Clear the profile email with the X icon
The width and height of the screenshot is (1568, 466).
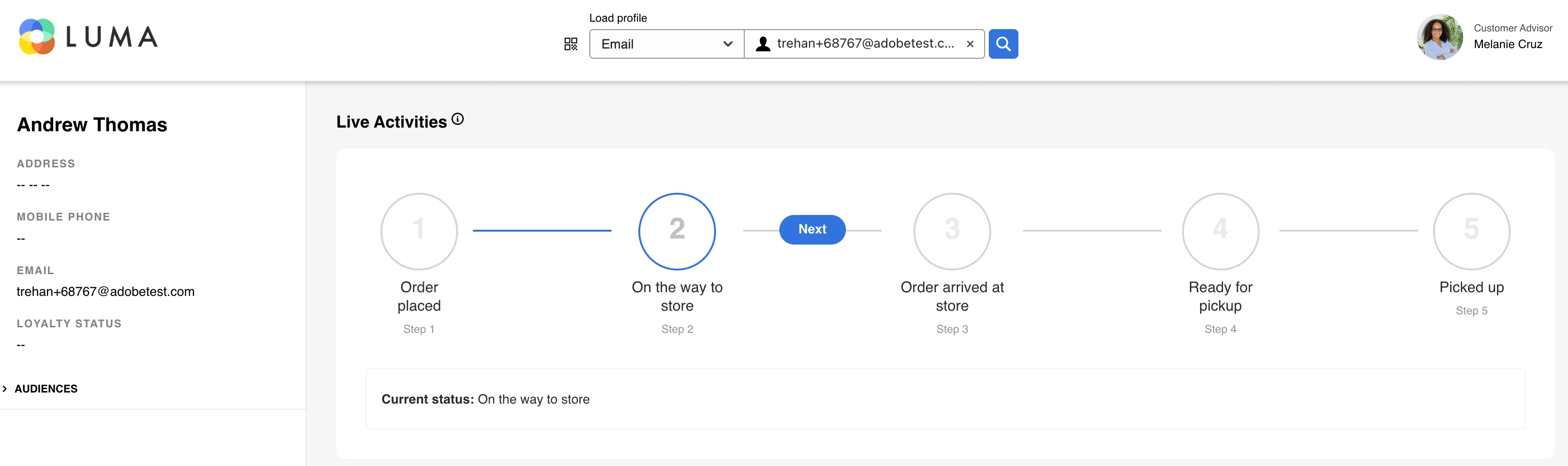(x=970, y=44)
